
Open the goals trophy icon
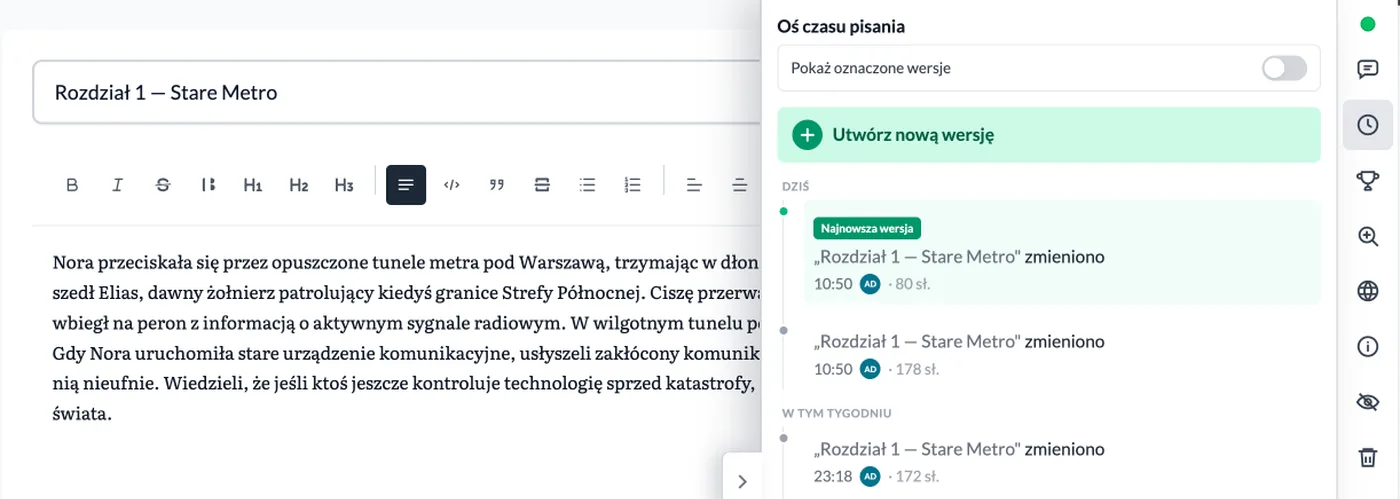(x=1367, y=180)
